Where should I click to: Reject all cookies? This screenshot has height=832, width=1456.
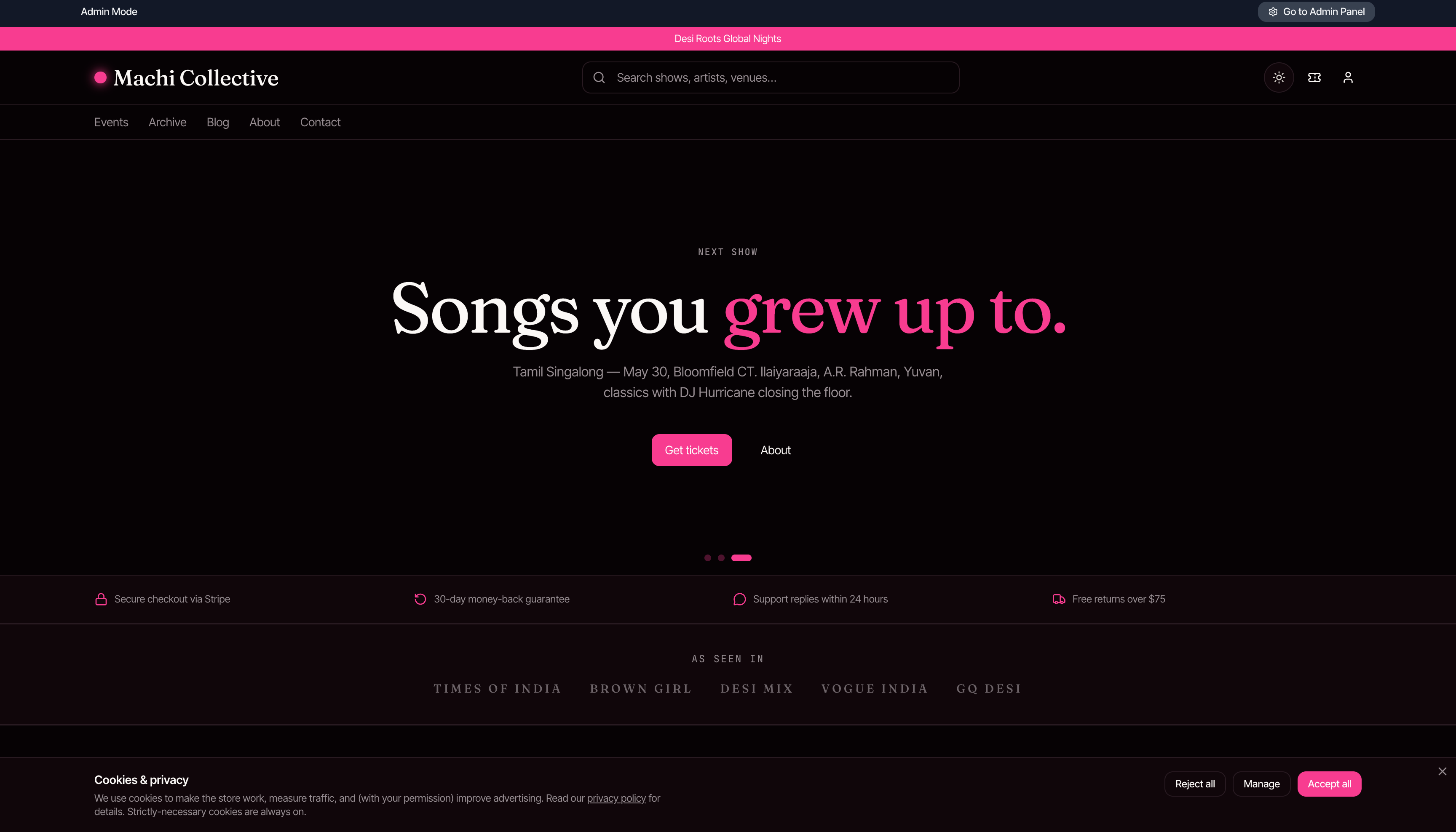pos(1194,784)
